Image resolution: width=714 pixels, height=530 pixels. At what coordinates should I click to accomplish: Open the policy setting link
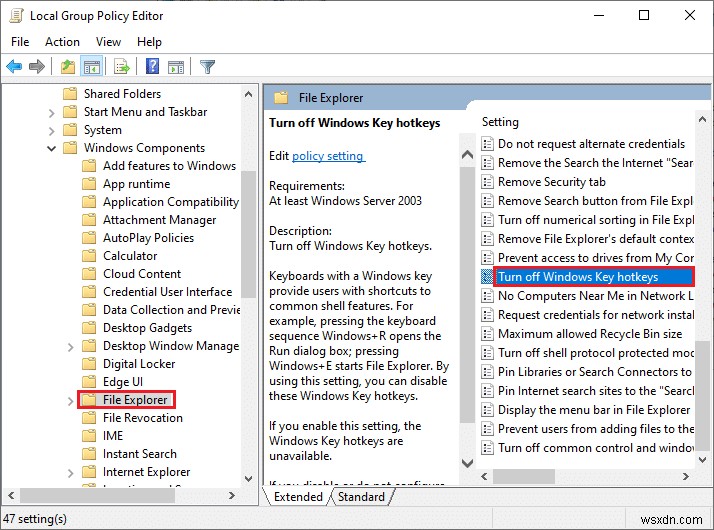[x=328, y=156]
